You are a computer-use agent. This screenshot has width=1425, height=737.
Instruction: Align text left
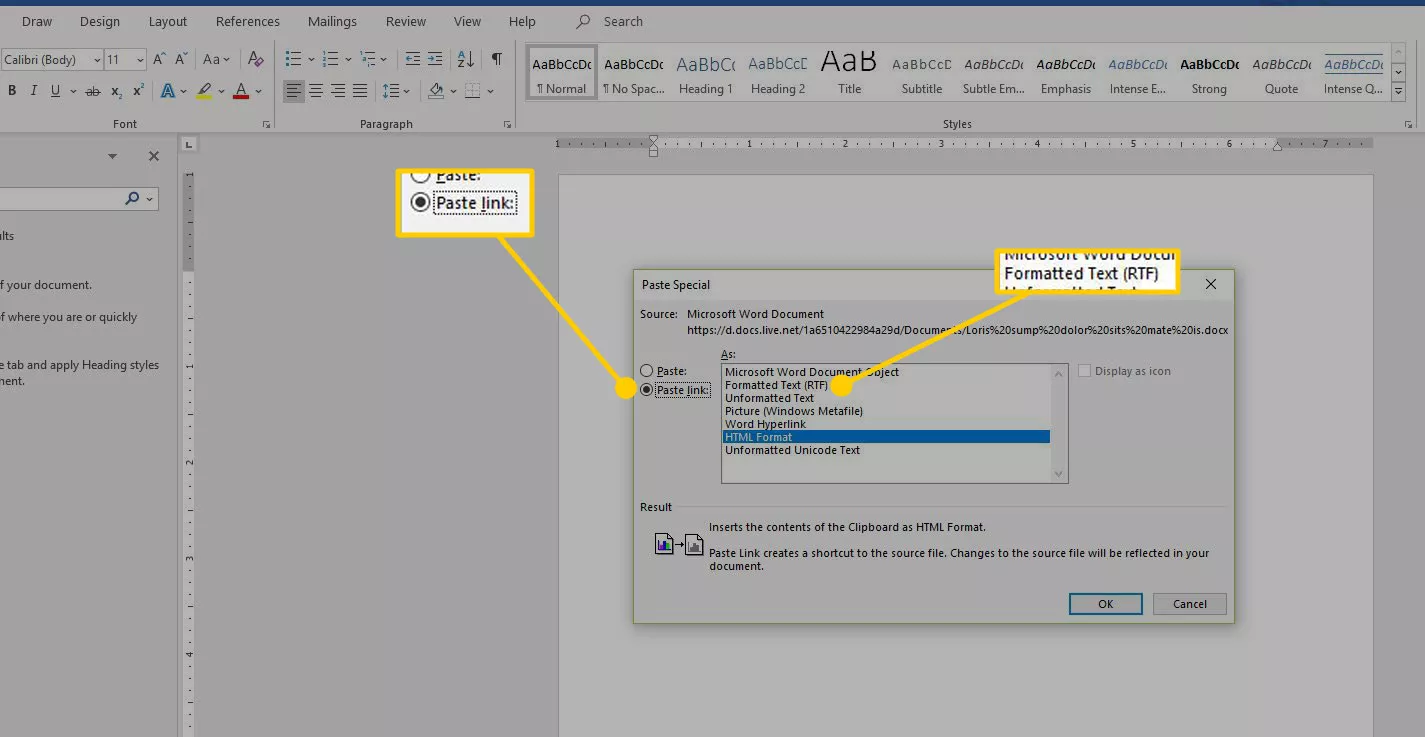click(293, 91)
